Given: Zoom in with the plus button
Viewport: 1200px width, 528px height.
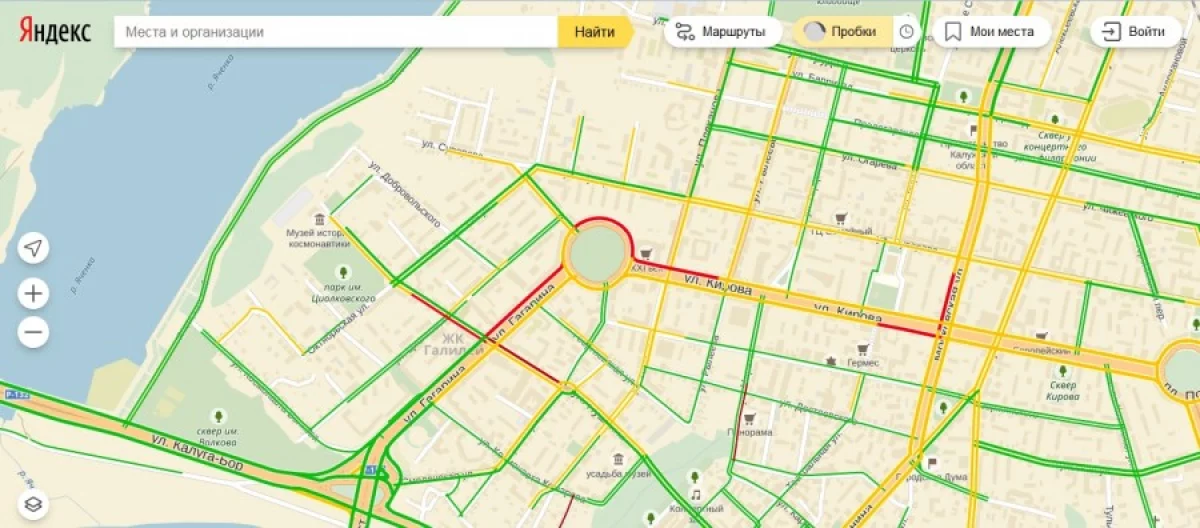Looking at the screenshot, I should [33, 293].
